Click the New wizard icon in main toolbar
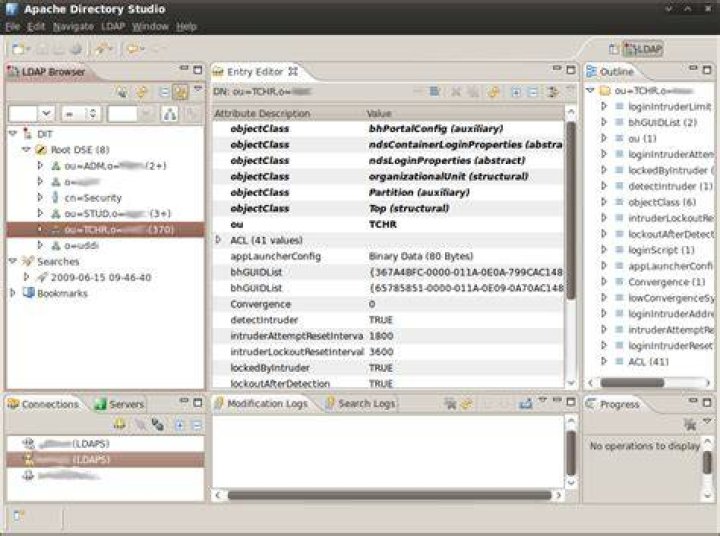 click(x=18, y=49)
